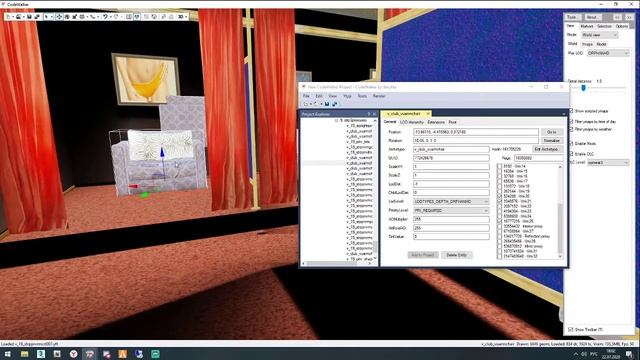Click the Paste toolbar icon
Screen dimensions: 640x360
click(x=171, y=17)
